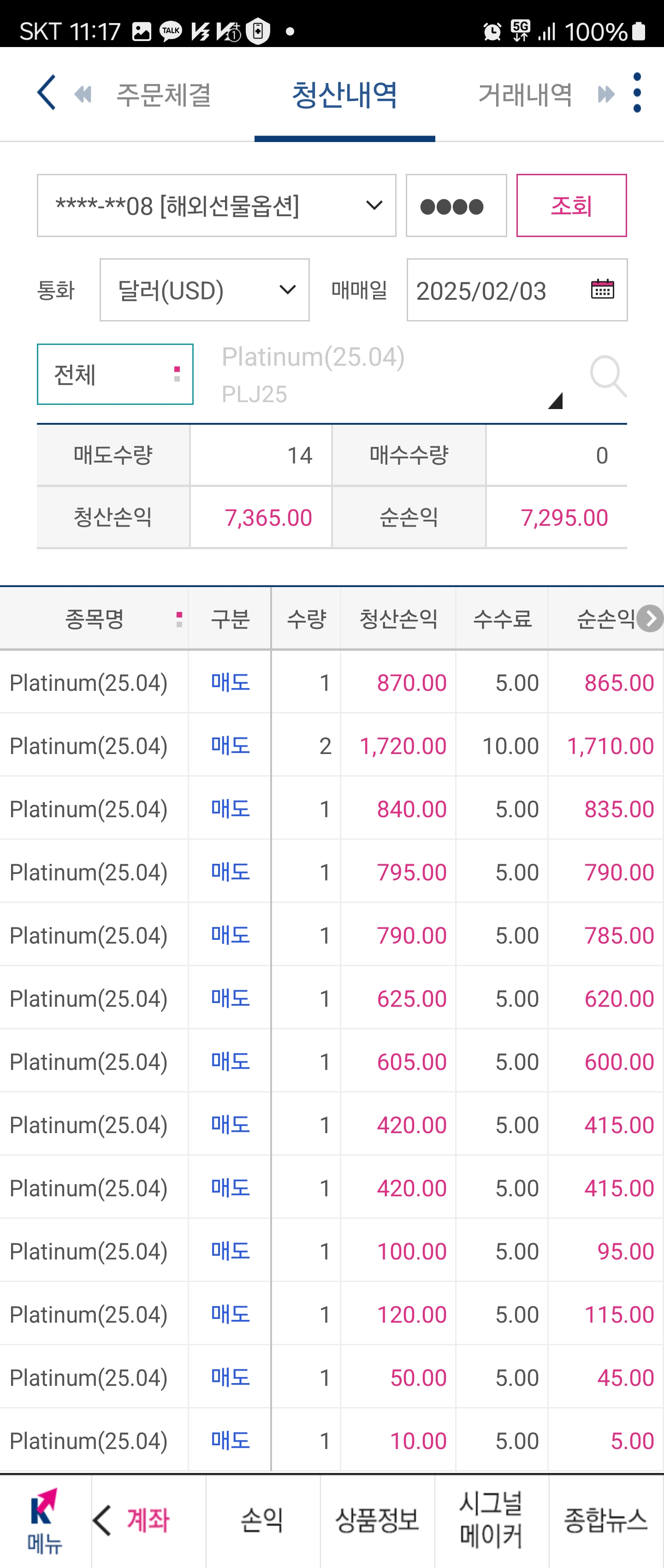The width and height of the screenshot is (664, 1568).
Task: Open the three-dot more options menu
Action: coord(637,93)
